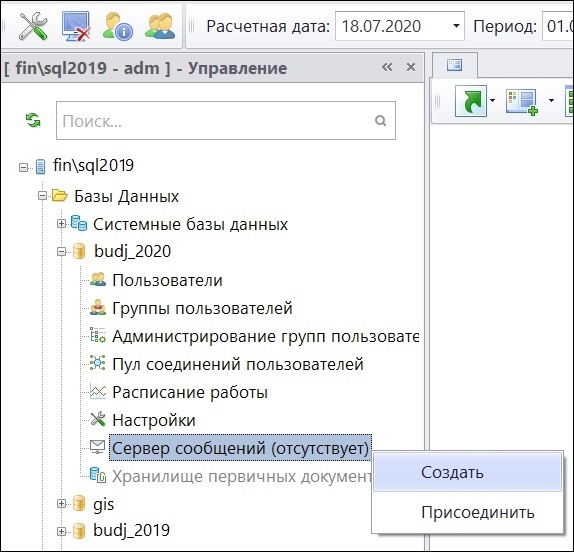This screenshot has width=574, height=552.
Task: Collapse the Управление panel with double chevron
Action: coord(387,67)
